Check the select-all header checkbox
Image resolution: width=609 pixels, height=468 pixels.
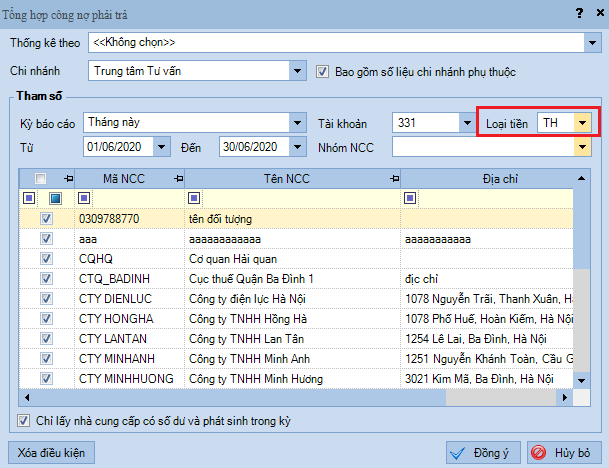[40, 178]
